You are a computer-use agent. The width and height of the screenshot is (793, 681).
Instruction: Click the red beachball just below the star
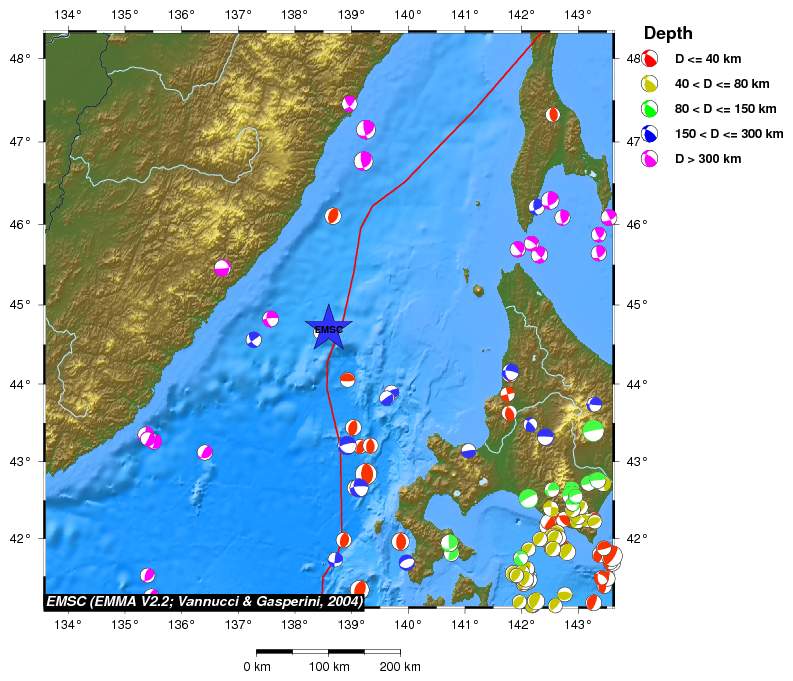pos(347,379)
